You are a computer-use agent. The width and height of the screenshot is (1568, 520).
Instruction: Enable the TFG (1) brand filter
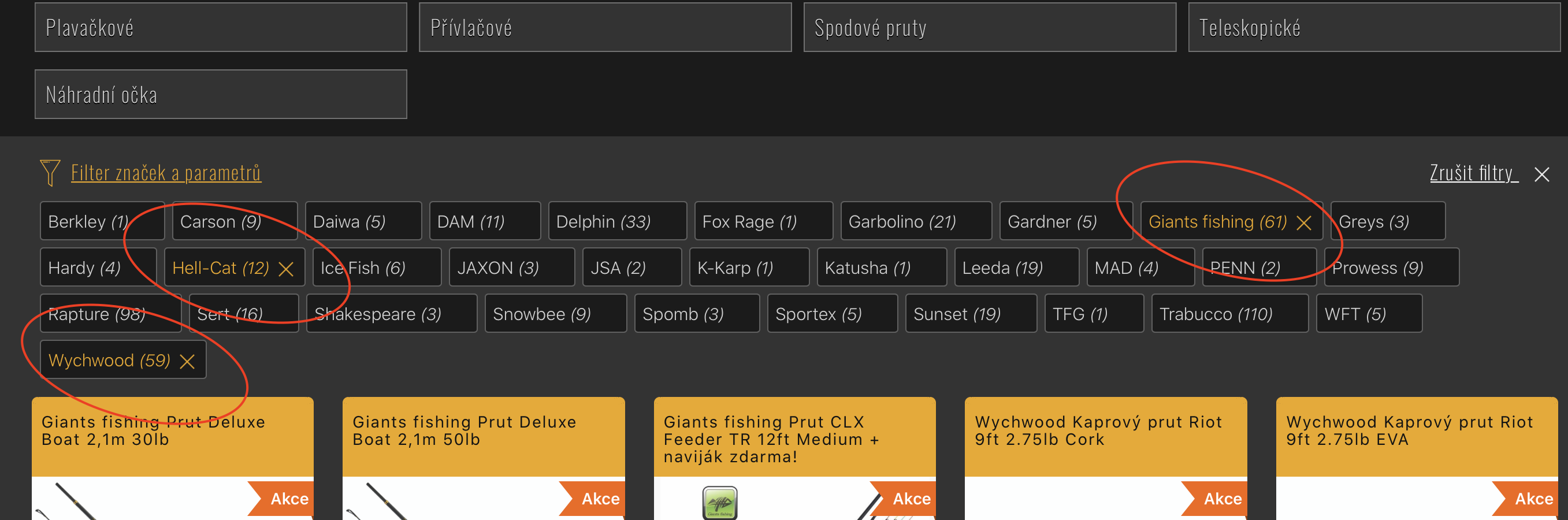pyautogui.click(x=1094, y=314)
